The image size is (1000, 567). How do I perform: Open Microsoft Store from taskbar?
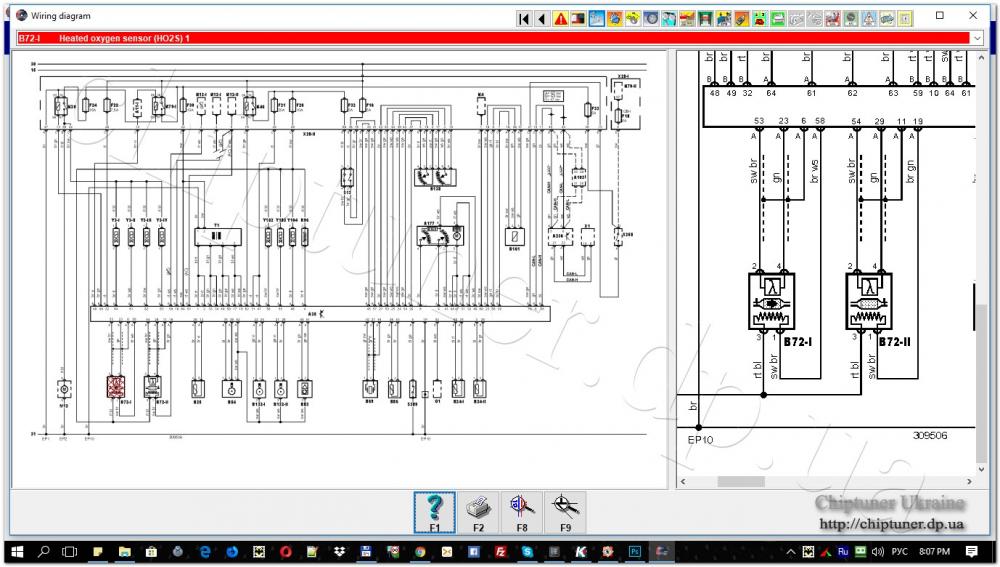pyautogui.click(x=151, y=552)
